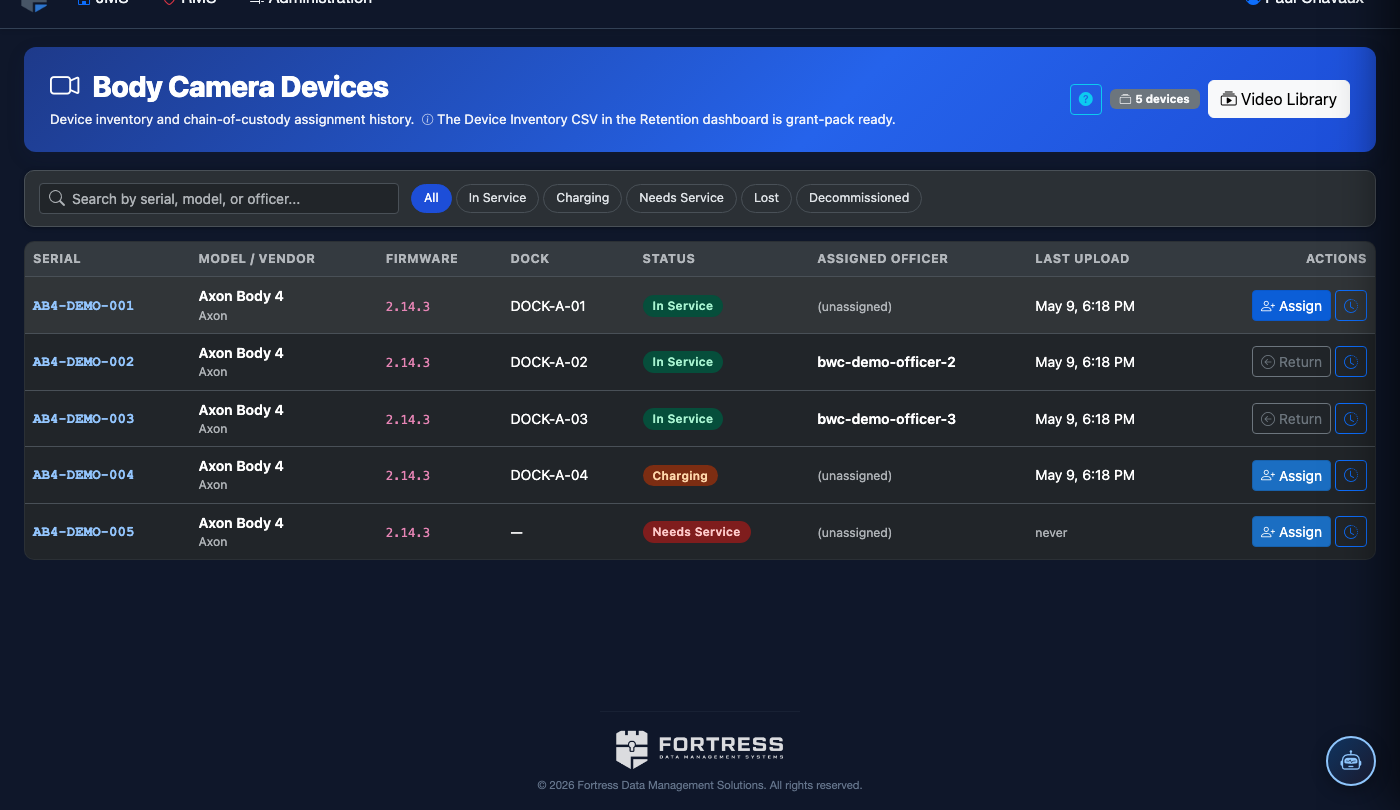Filter devices by In Service
This screenshot has width=1400, height=810.
(497, 198)
